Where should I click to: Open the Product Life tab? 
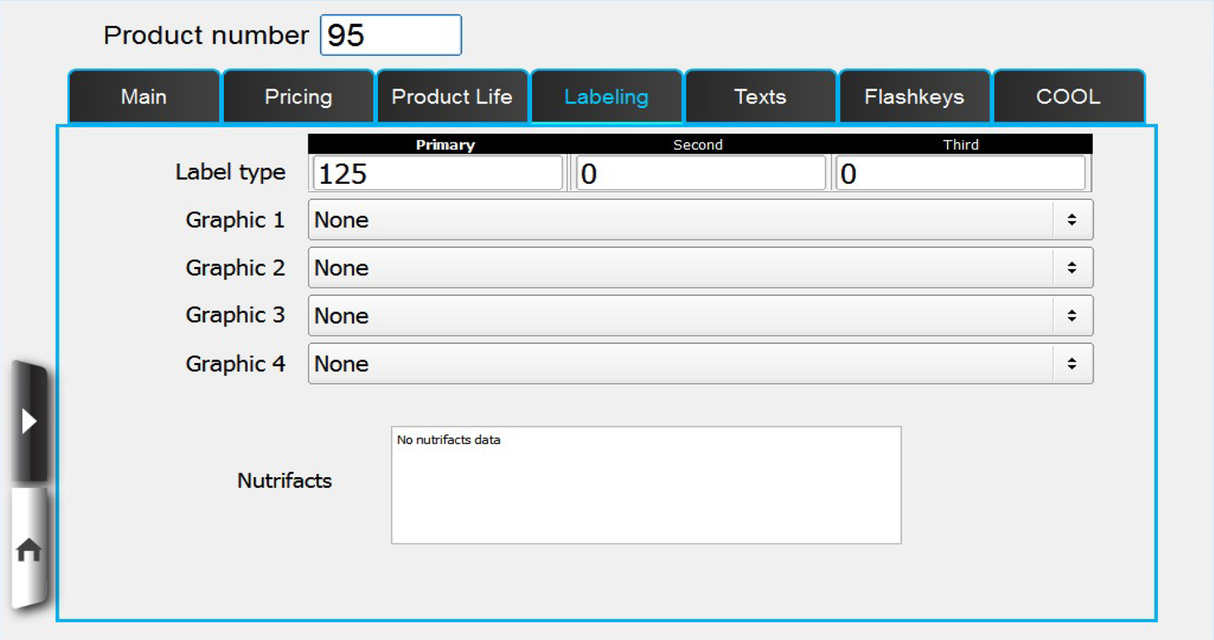point(452,96)
